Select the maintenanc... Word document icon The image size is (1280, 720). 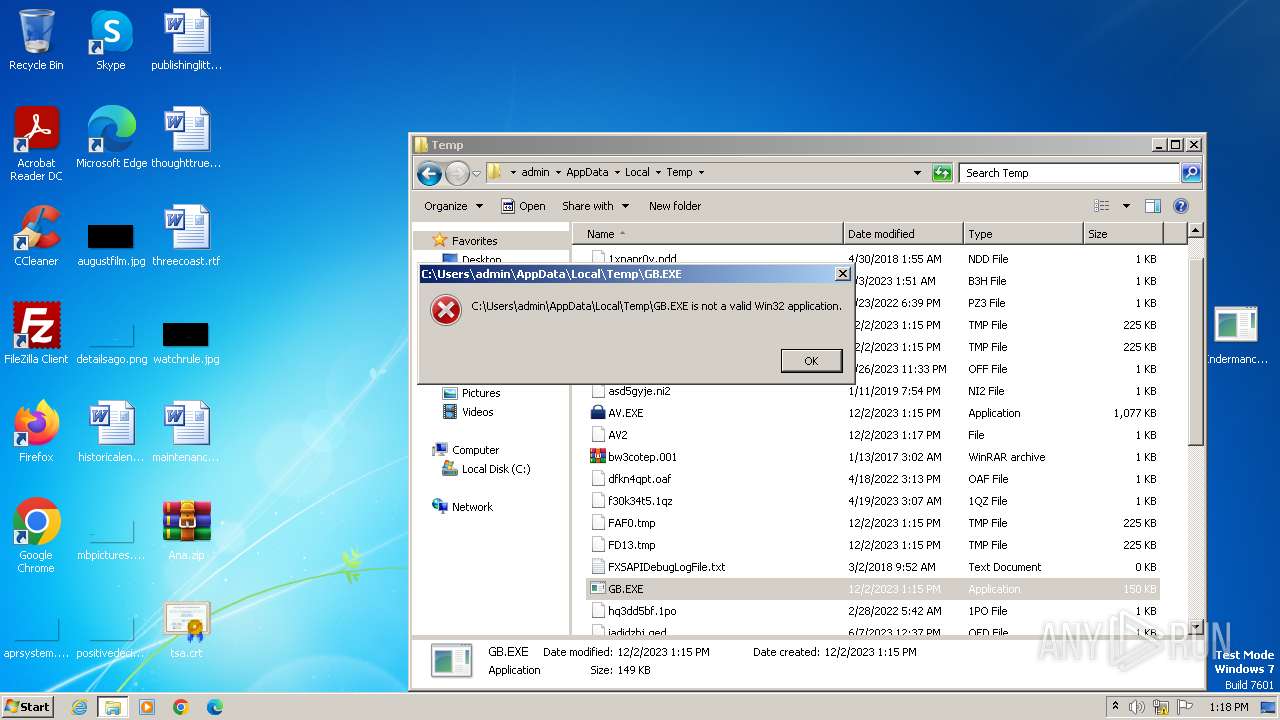186,432
